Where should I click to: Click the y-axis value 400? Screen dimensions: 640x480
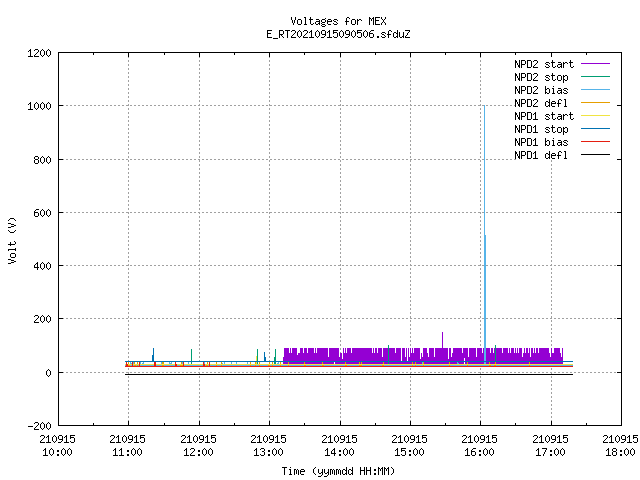click(x=42, y=266)
